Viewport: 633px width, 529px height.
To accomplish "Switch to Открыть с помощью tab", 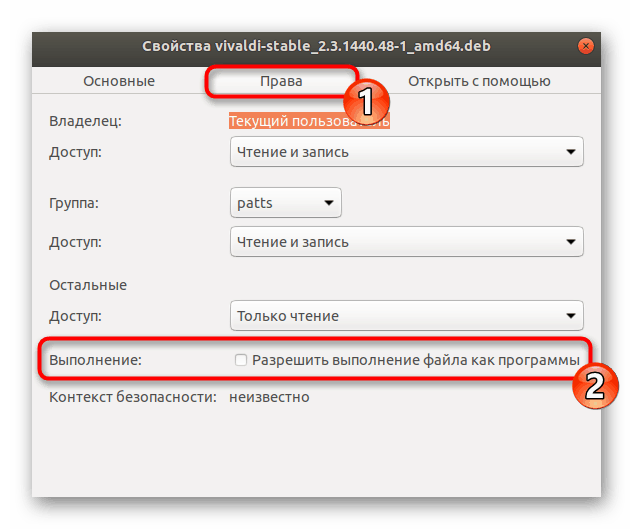I will coord(479,81).
